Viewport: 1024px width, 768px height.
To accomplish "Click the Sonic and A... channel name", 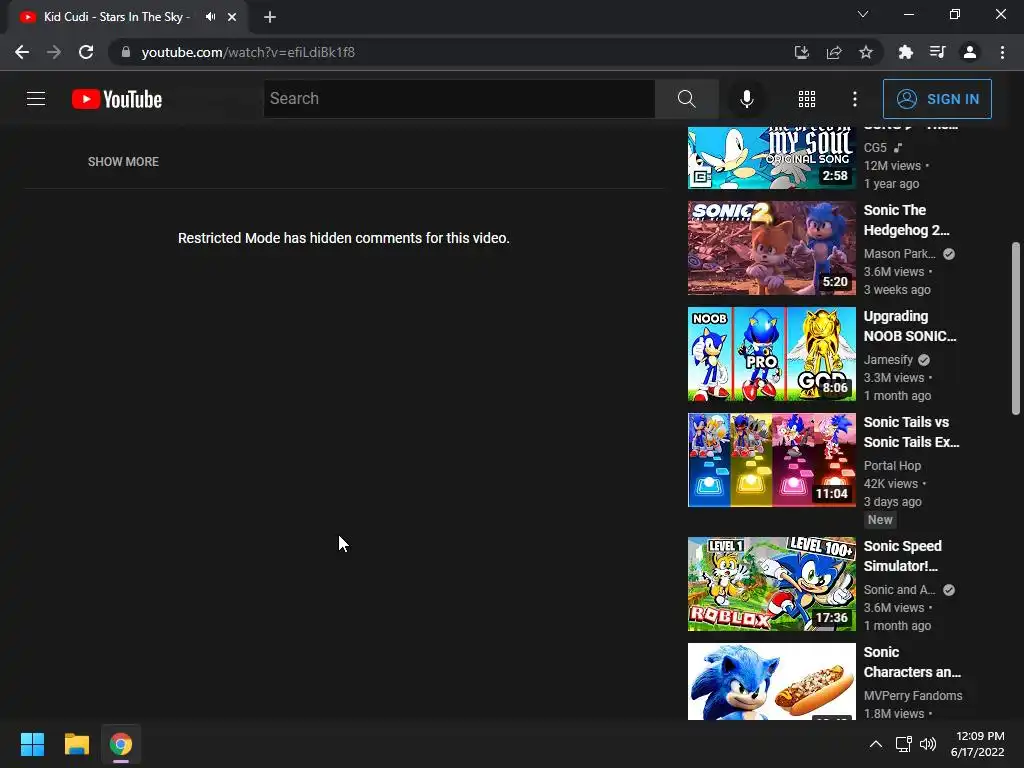I will [899, 590].
